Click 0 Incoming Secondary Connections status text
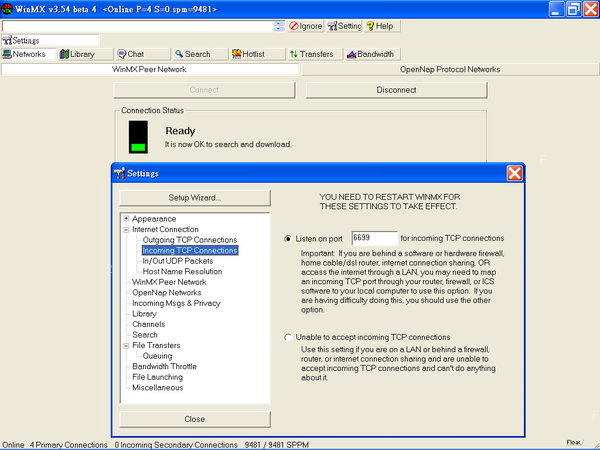The height and width of the screenshot is (450, 600). 176,445
